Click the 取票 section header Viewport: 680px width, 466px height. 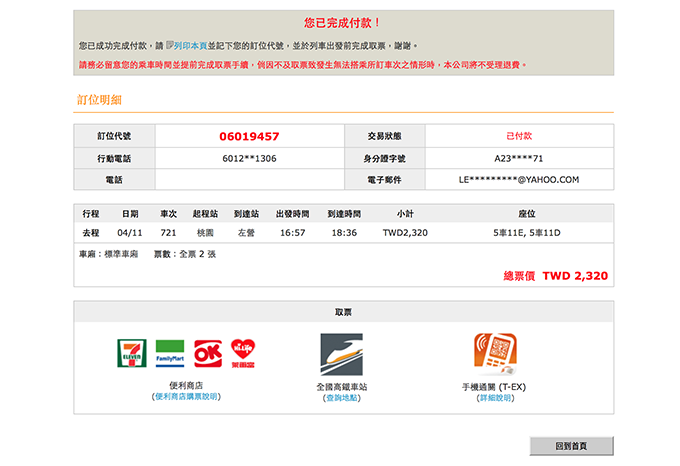(343, 312)
